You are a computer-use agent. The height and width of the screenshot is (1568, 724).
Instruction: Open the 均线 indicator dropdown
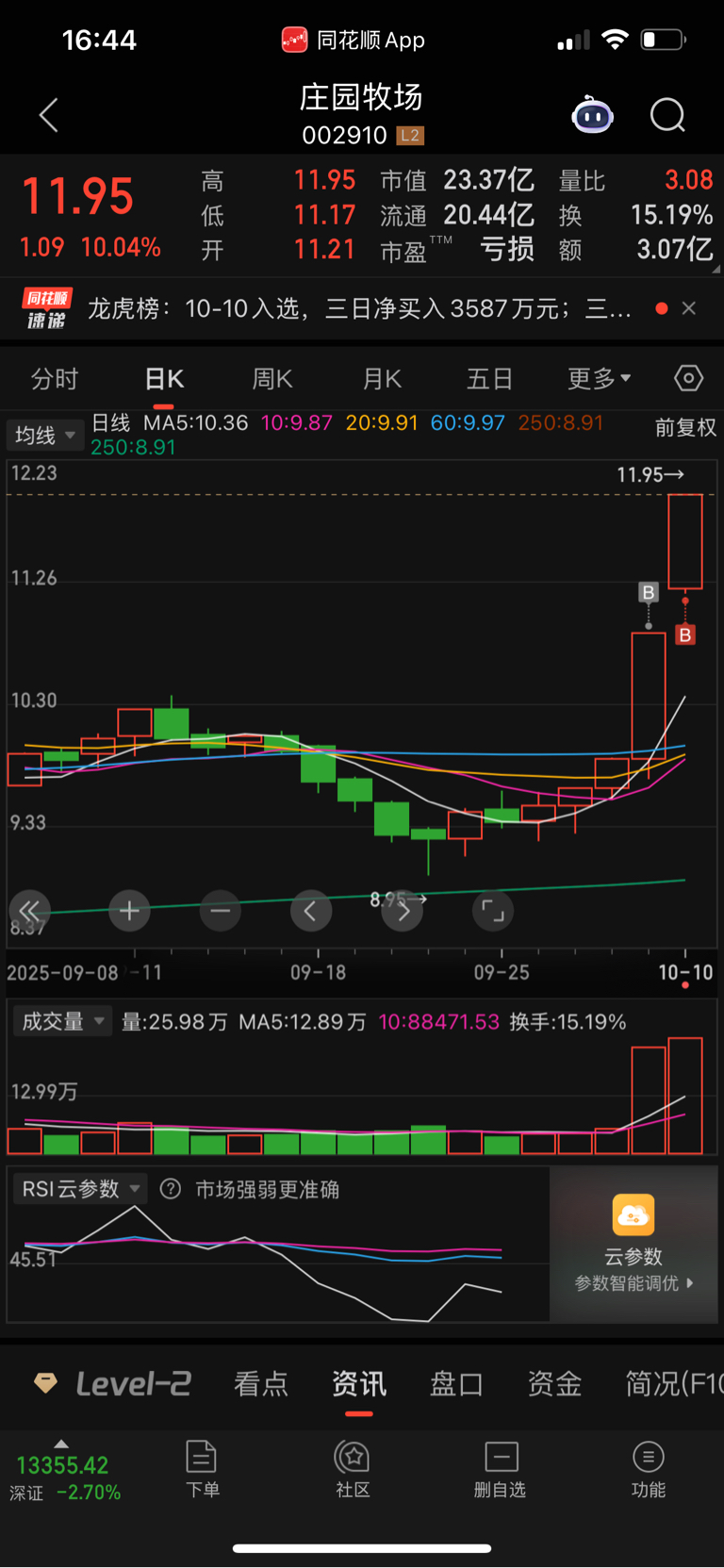(44, 435)
